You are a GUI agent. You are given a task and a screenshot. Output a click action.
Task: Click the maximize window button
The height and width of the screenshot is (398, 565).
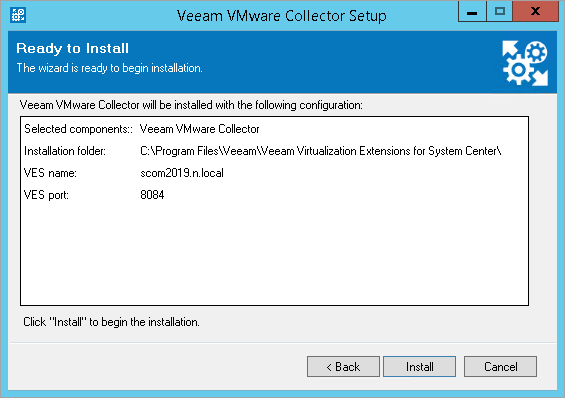point(499,12)
